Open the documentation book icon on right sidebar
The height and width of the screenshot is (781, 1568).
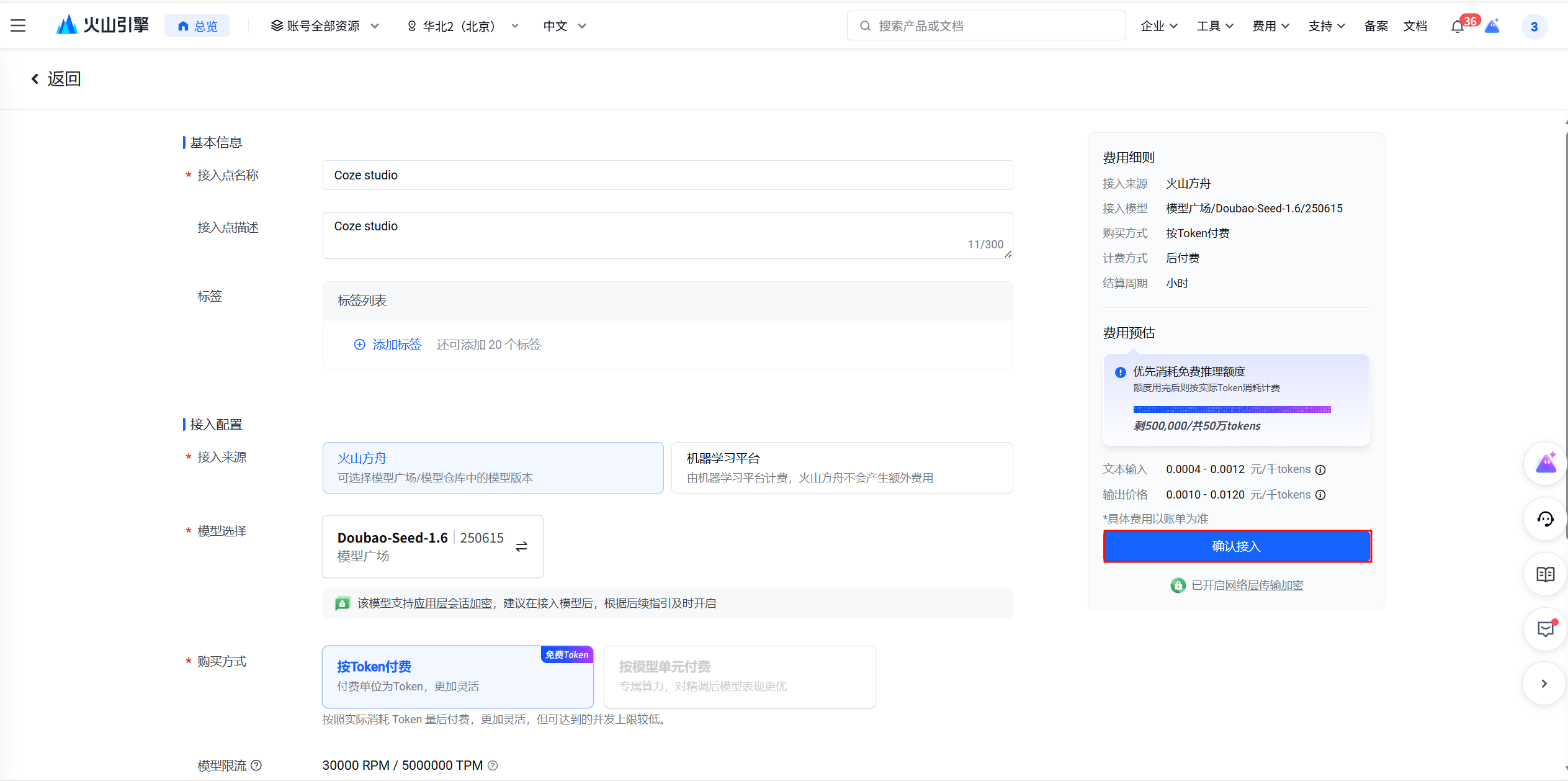click(1546, 574)
